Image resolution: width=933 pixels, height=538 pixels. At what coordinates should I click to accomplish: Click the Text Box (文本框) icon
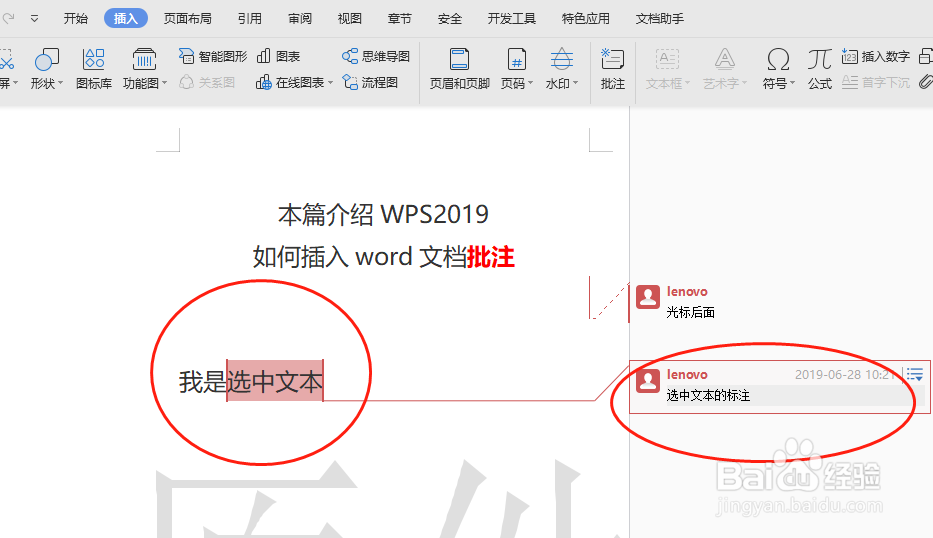point(667,60)
